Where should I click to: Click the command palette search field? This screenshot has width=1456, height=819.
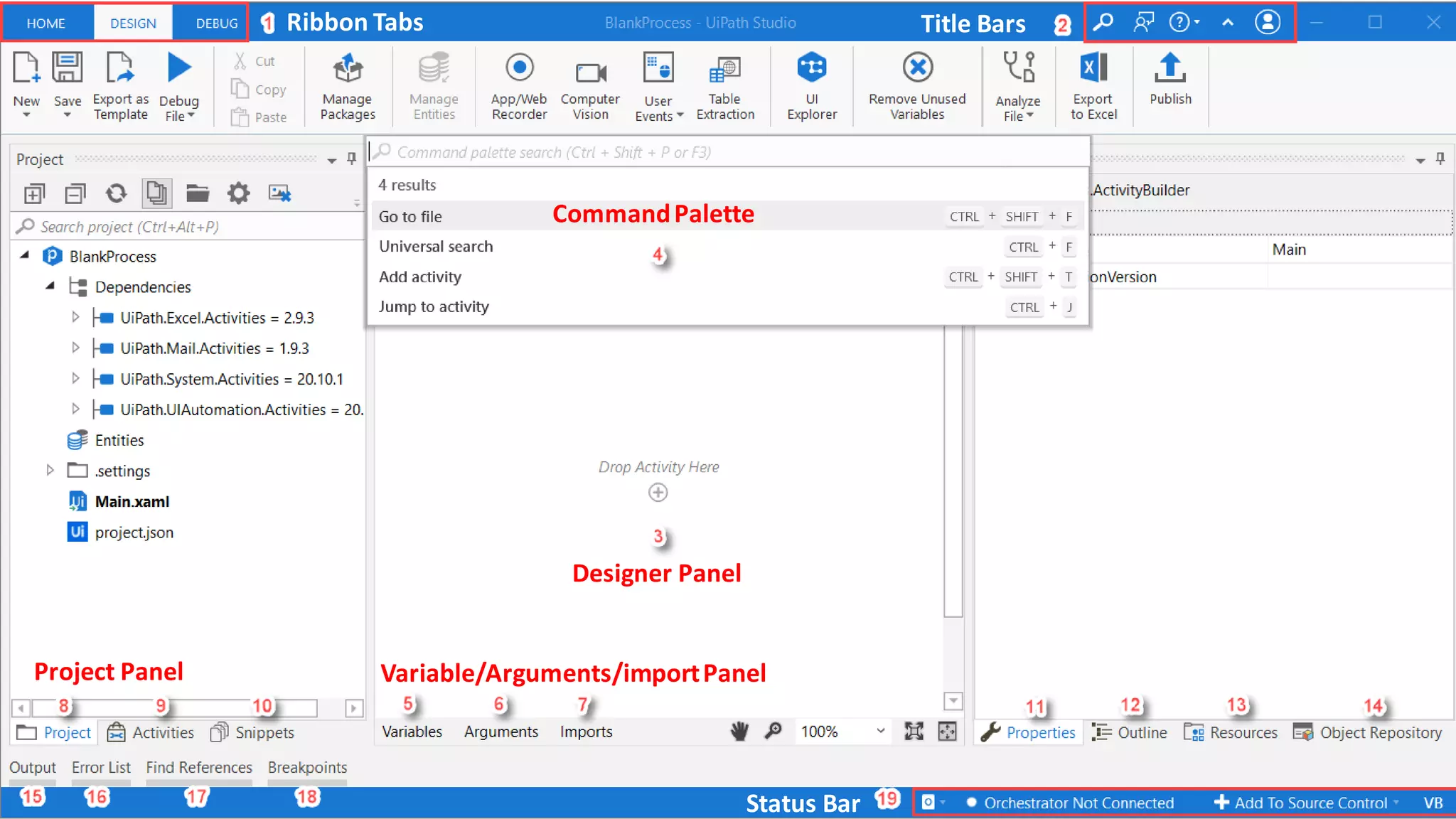point(711,152)
